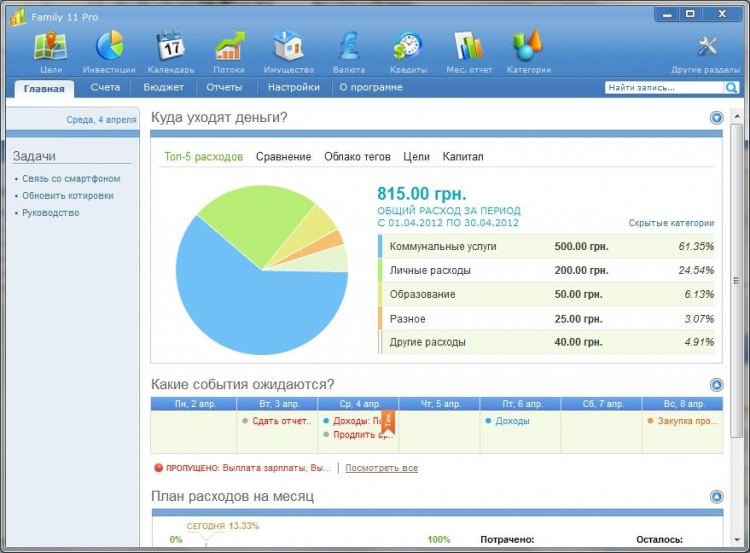Open the Категории shapes icon

pos(528,45)
